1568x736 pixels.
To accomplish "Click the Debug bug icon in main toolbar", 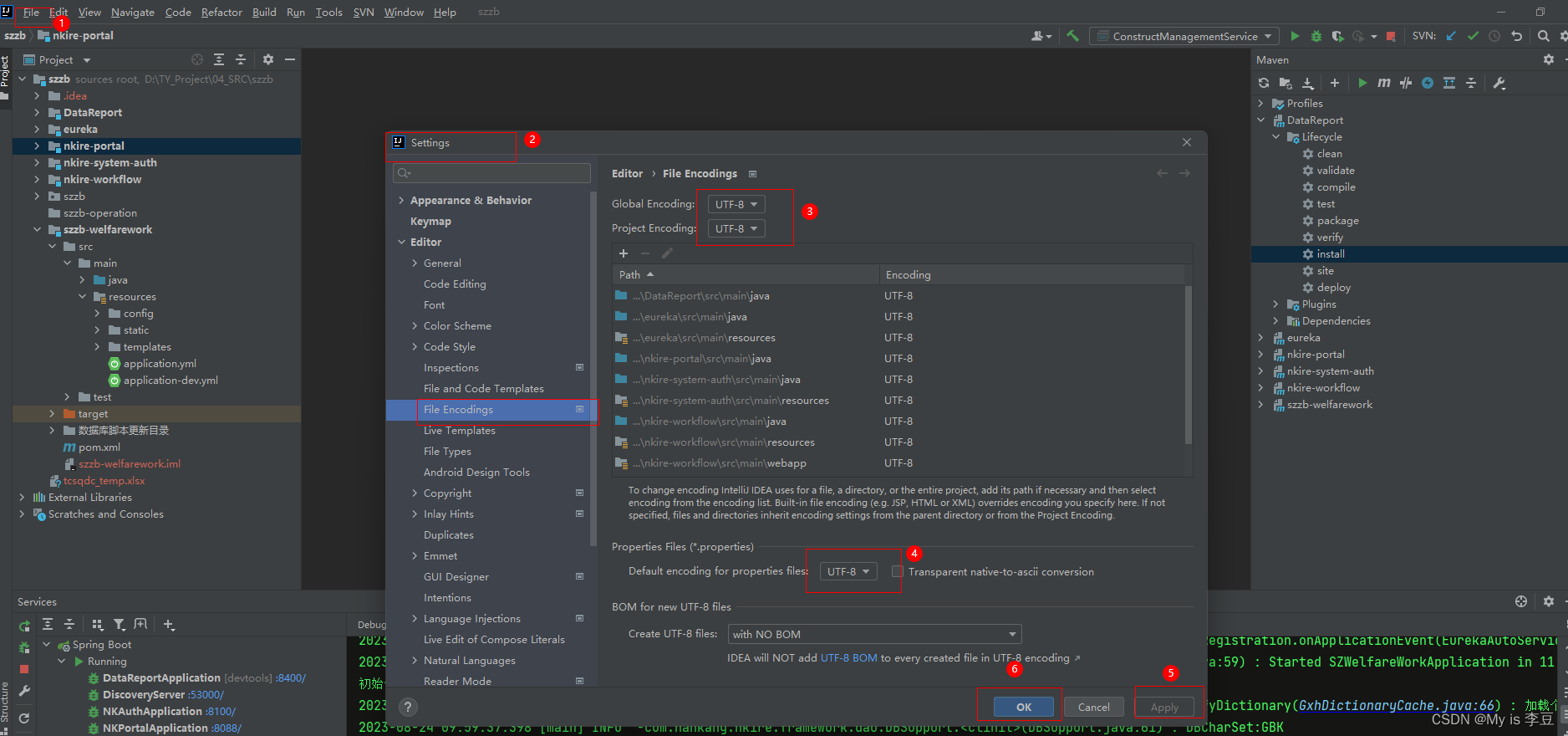I will (1316, 36).
